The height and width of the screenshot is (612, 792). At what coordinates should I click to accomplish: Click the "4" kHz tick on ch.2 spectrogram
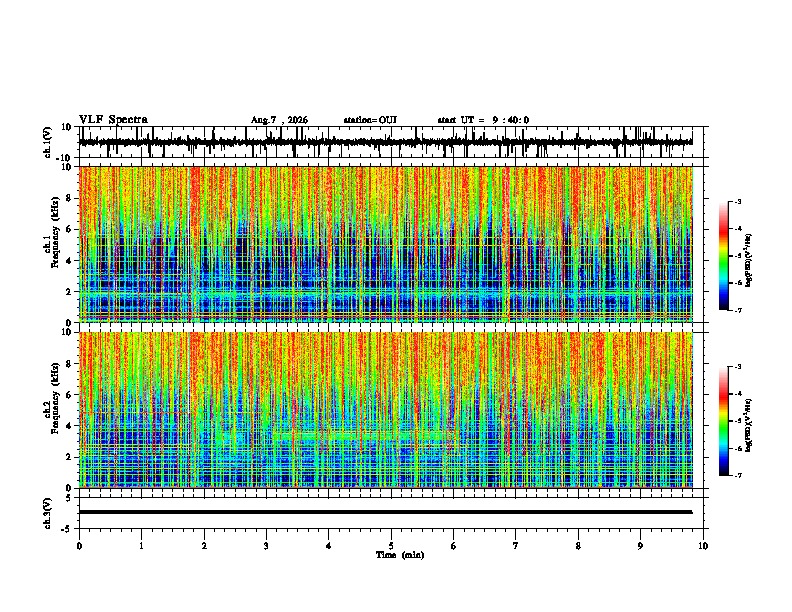click(x=69, y=426)
